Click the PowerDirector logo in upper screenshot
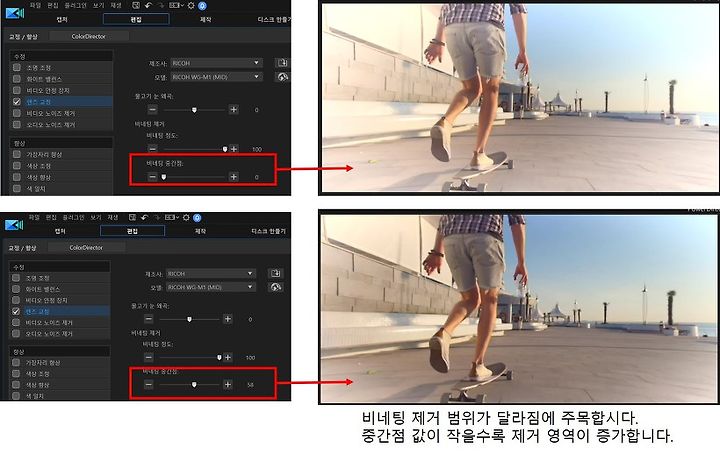 point(15,13)
